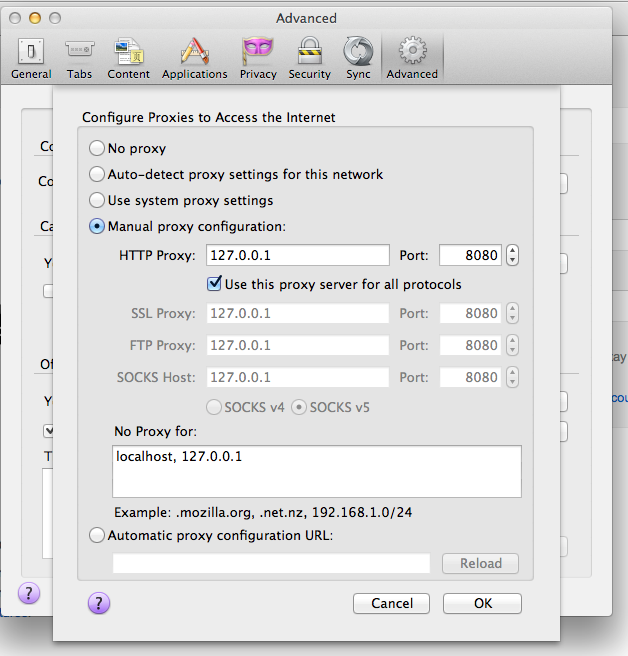Screen dimensions: 628x656
Task: Click the HTTP Proxy address field
Action: (297, 255)
